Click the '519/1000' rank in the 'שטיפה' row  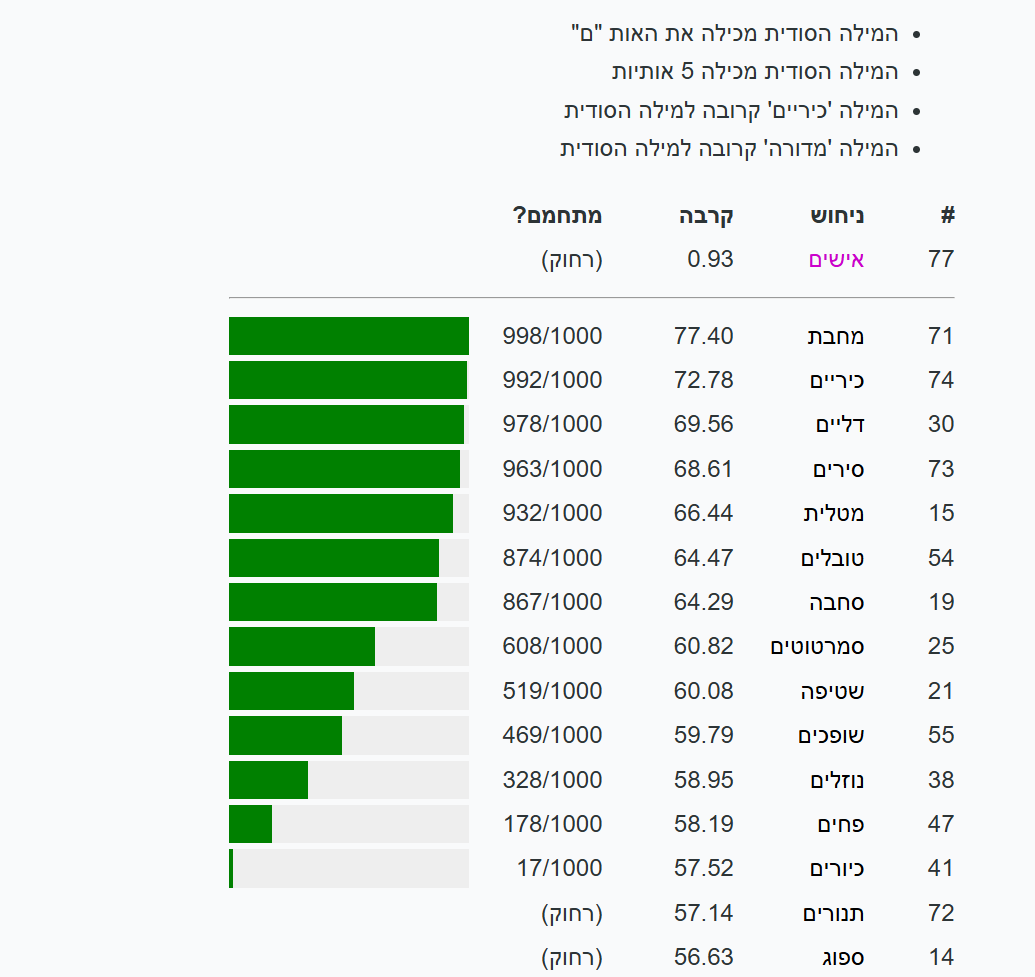coord(552,691)
